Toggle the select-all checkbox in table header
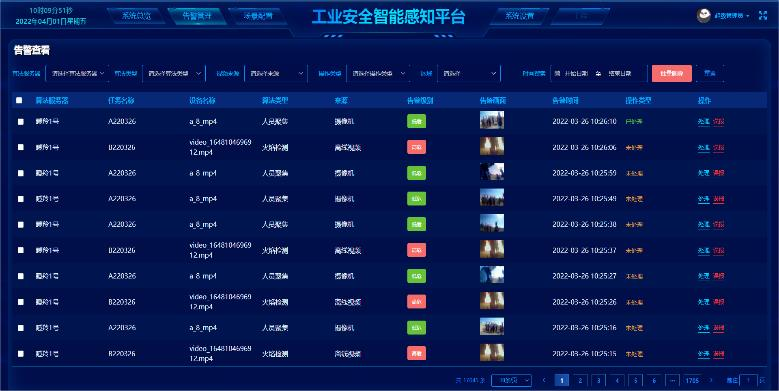Screen dimensions: 779x391 pos(19,100)
